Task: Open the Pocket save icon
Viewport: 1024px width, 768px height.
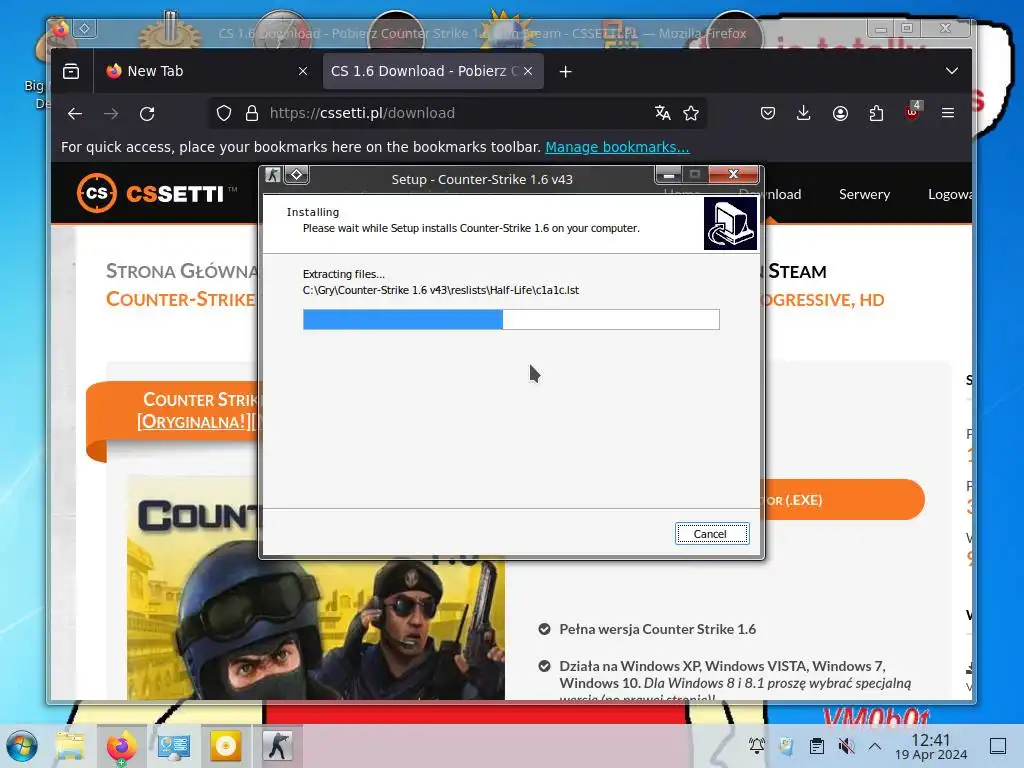Action: 768,113
